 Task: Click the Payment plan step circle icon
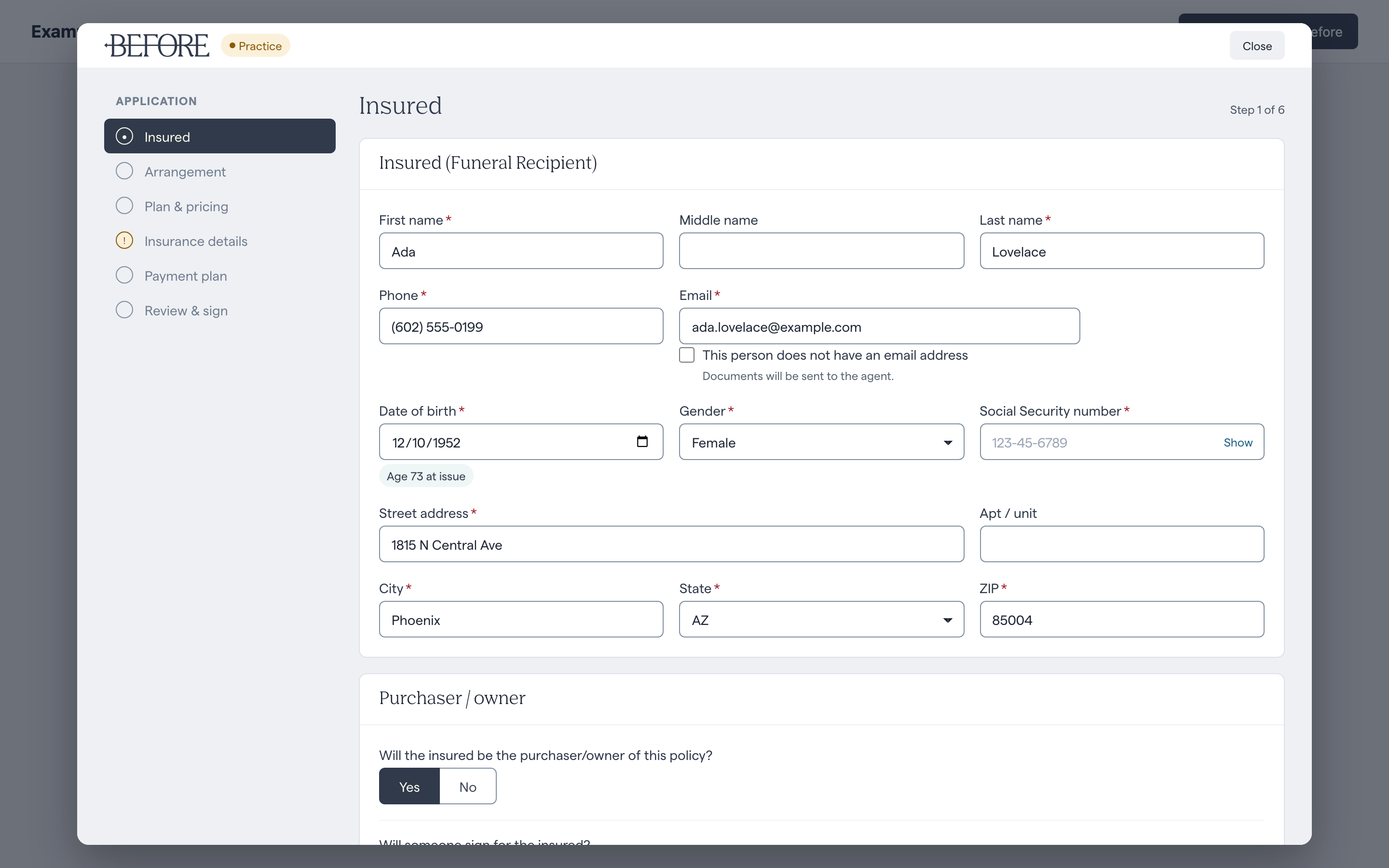(124, 275)
